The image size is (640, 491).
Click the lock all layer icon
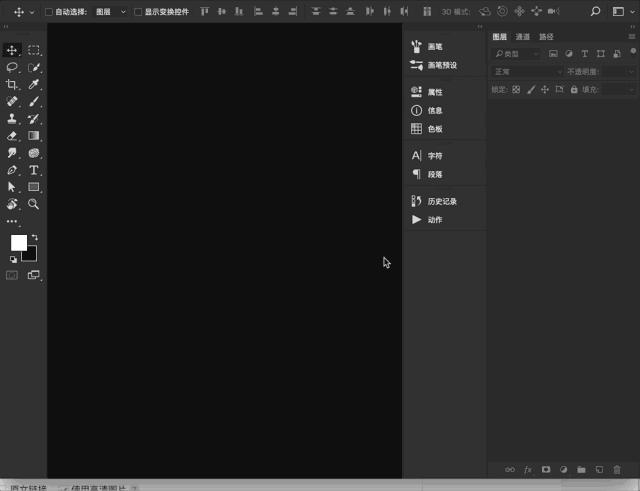[x=574, y=89]
